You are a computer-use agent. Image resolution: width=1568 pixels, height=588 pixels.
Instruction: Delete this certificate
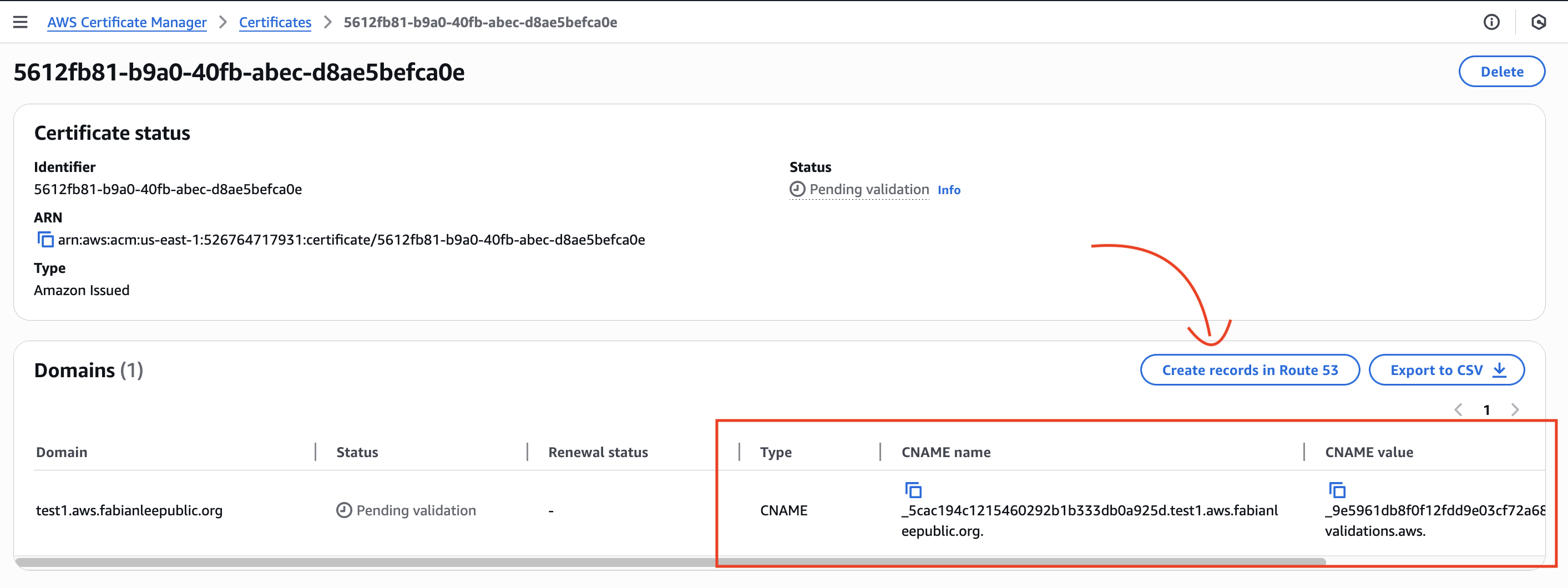pos(1501,72)
